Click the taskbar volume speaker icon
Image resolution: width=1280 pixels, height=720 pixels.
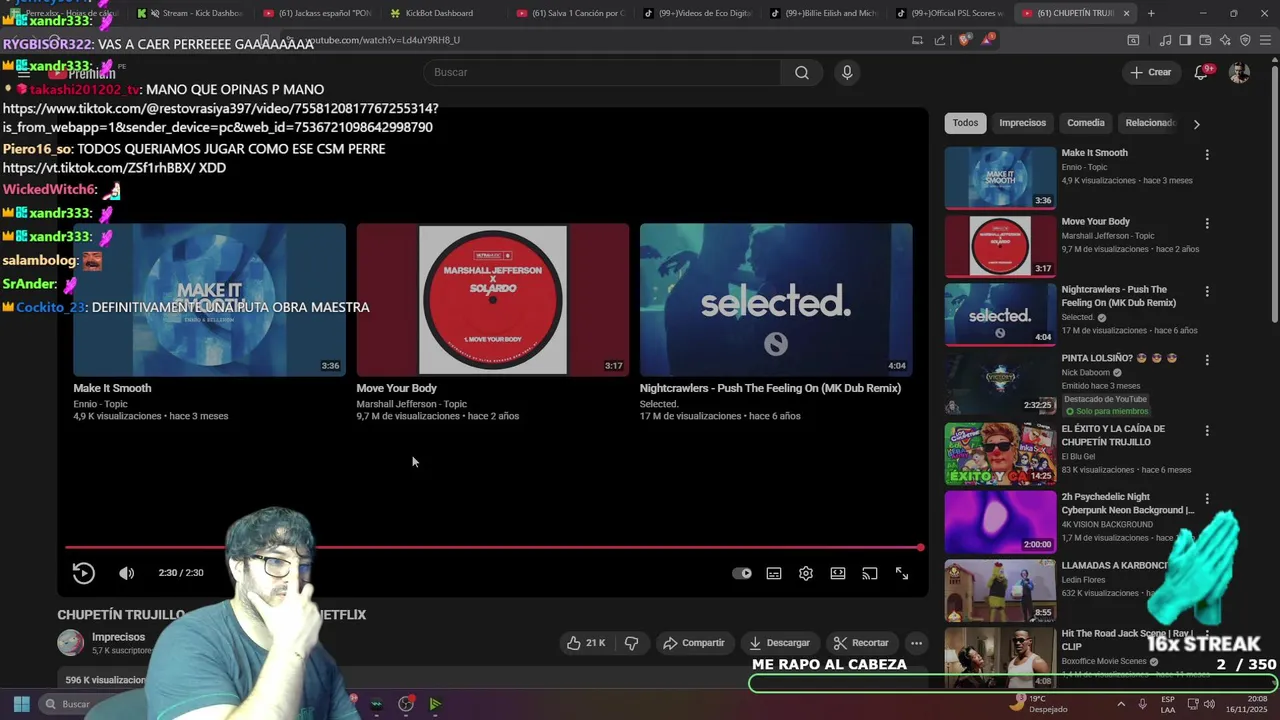1211,704
